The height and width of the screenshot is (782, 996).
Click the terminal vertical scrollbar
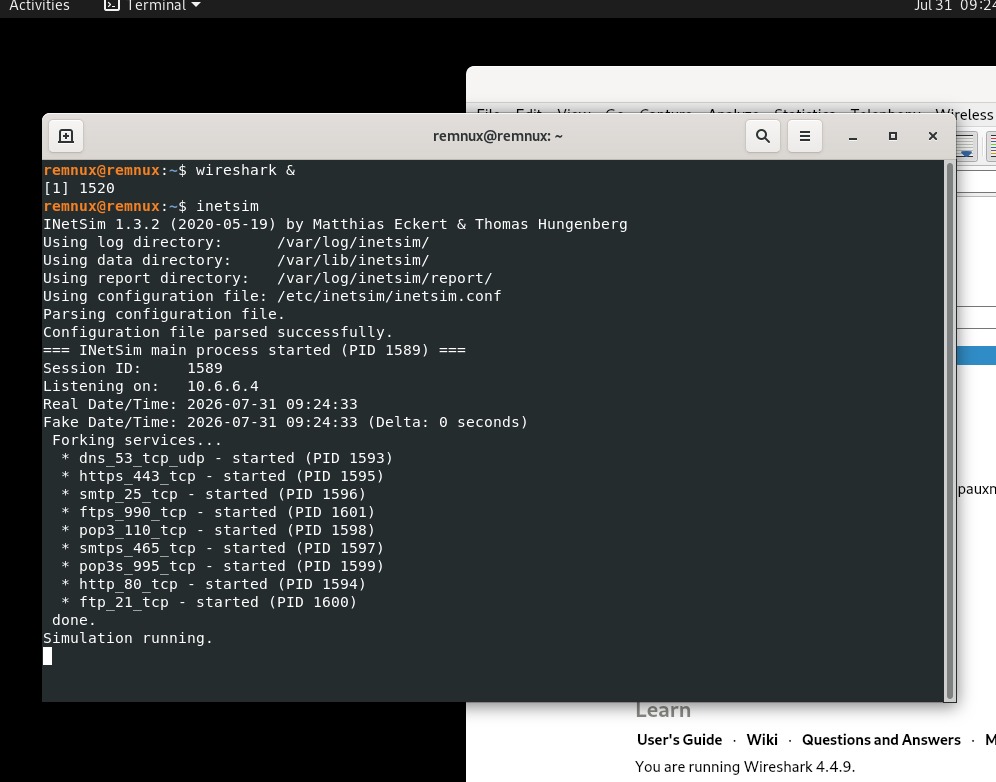(x=950, y=431)
